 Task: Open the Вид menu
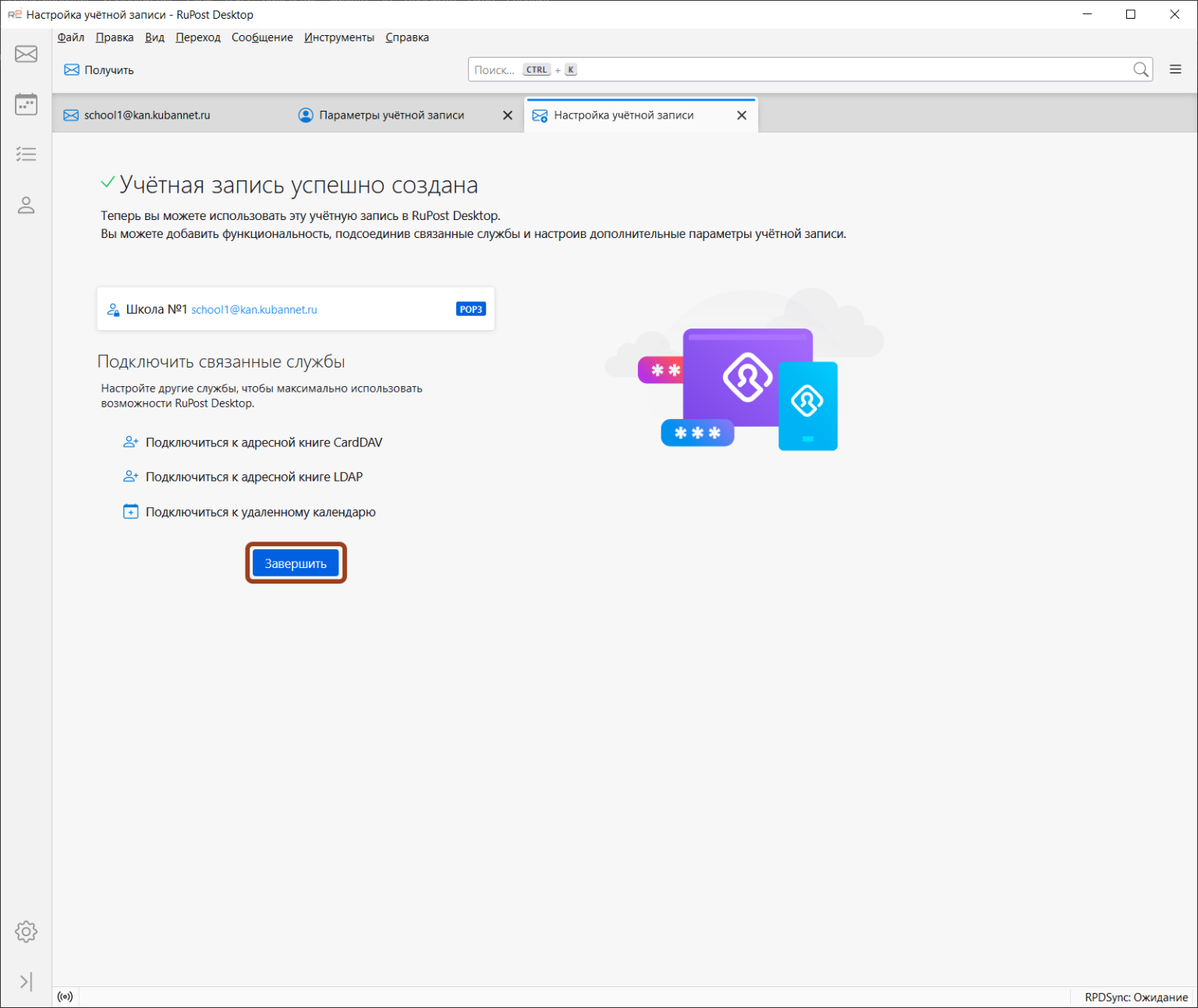[154, 37]
